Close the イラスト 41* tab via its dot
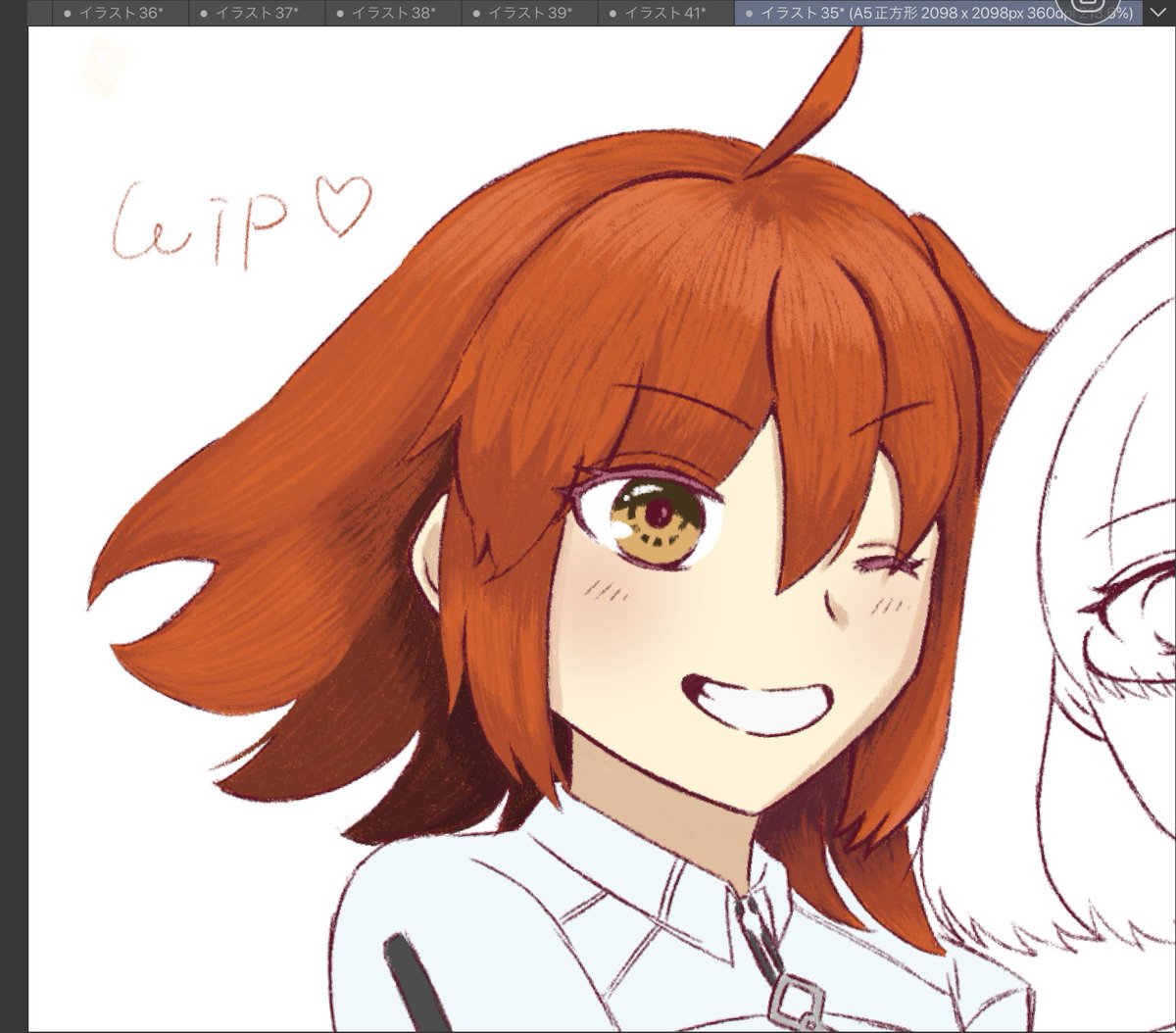Screen dimensions: 1176x1033 point(612,14)
